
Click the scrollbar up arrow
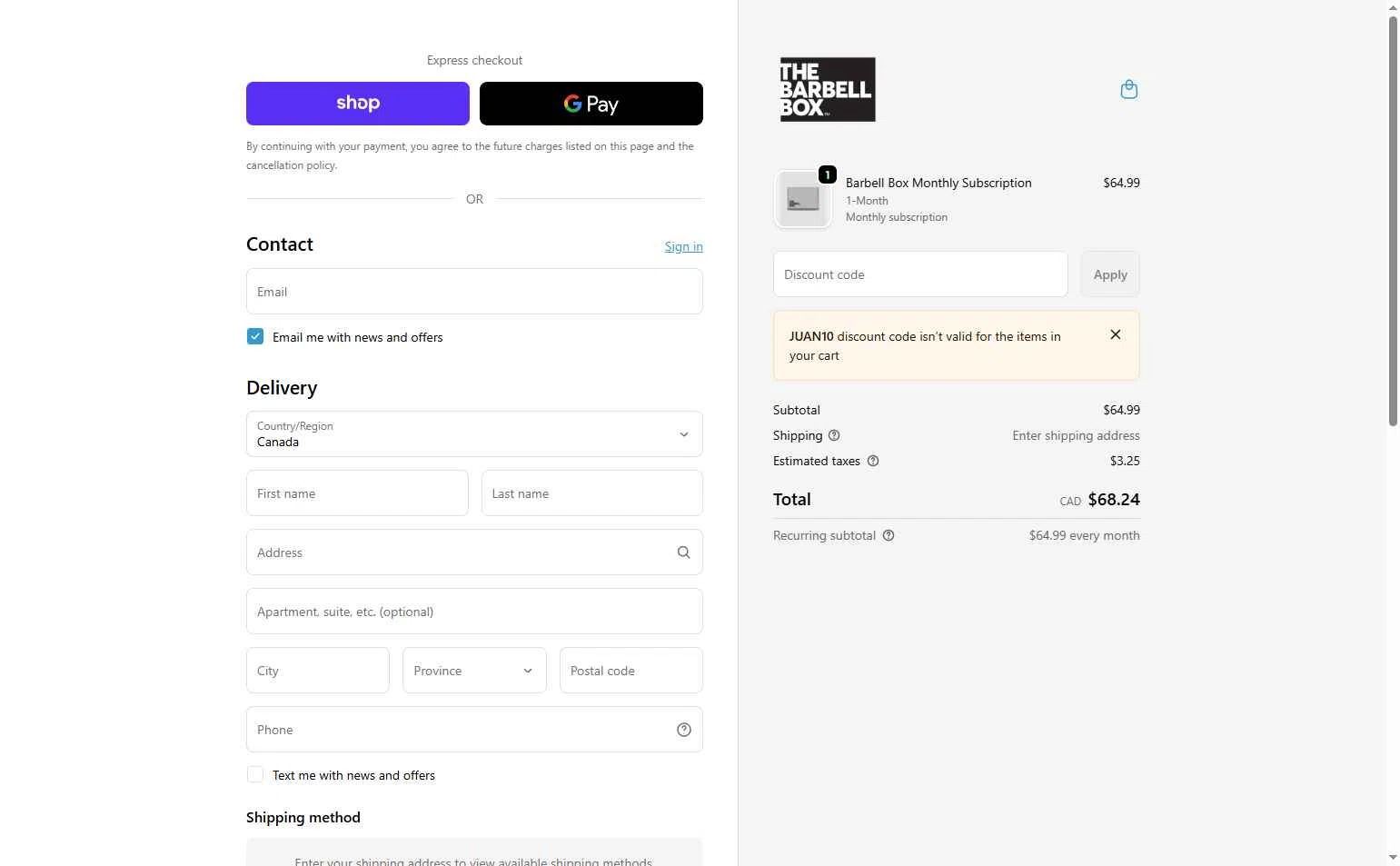coord(1393,7)
